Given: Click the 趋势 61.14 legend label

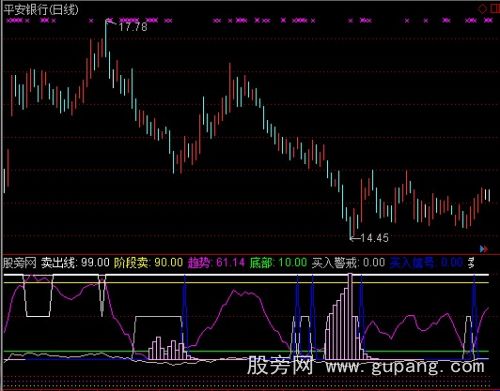Looking at the screenshot, I should coord(216,263).
